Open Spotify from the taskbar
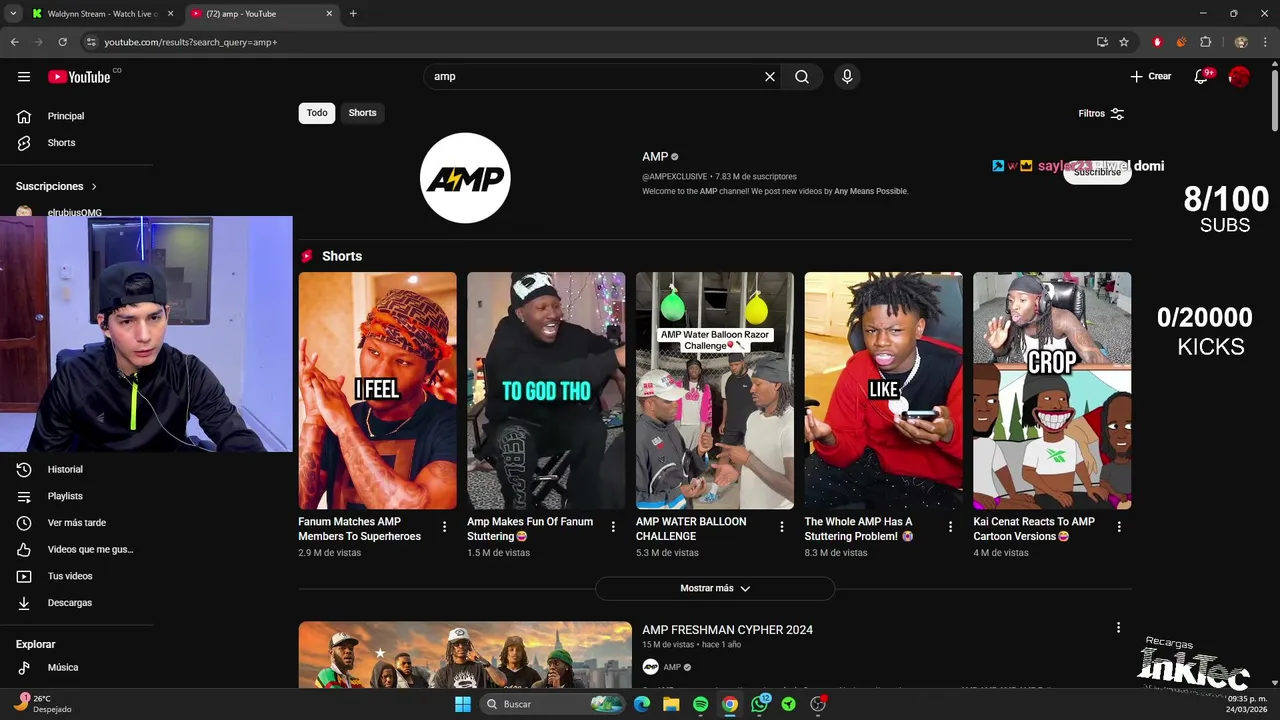The height and width of the screenshot is (720, 1280). [700, 704]
